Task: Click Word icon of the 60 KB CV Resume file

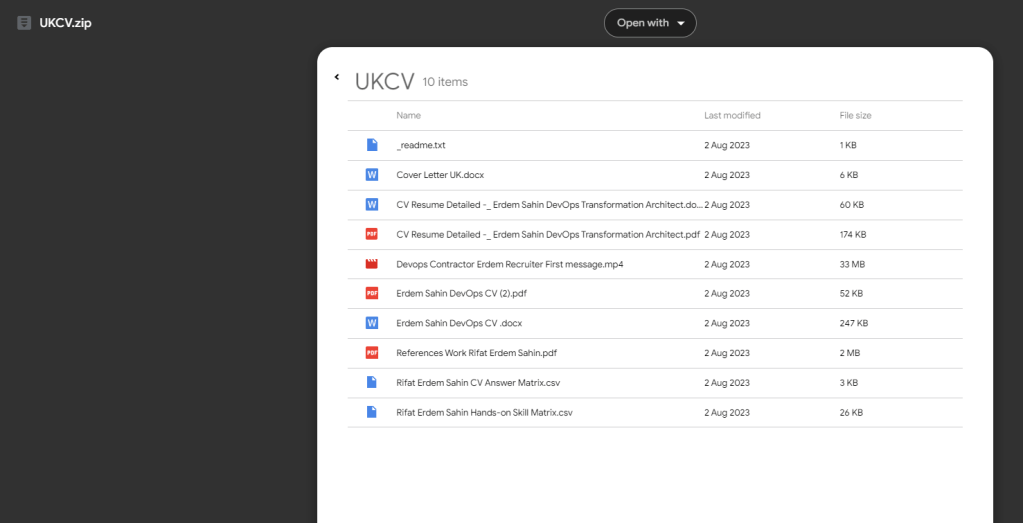Action: pyautogui.click(x=372, y=205)
